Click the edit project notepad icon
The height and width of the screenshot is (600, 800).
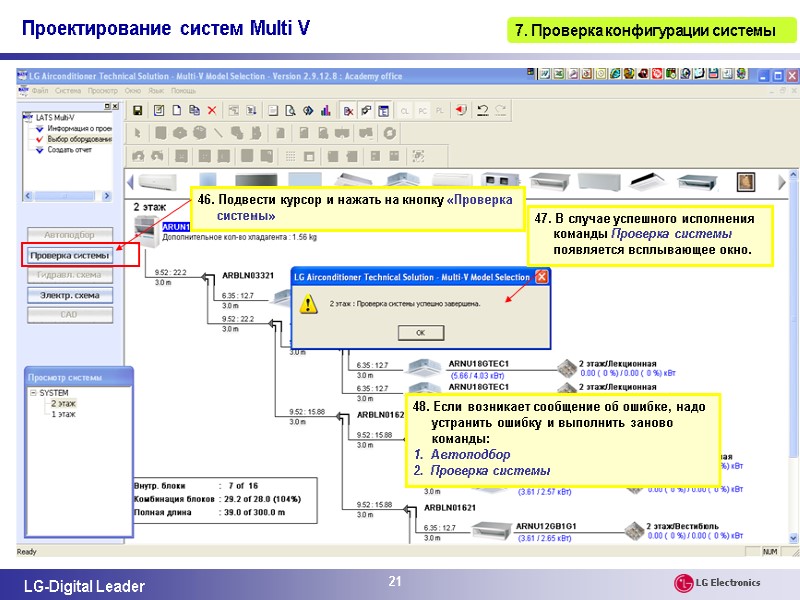coord(159,110)
